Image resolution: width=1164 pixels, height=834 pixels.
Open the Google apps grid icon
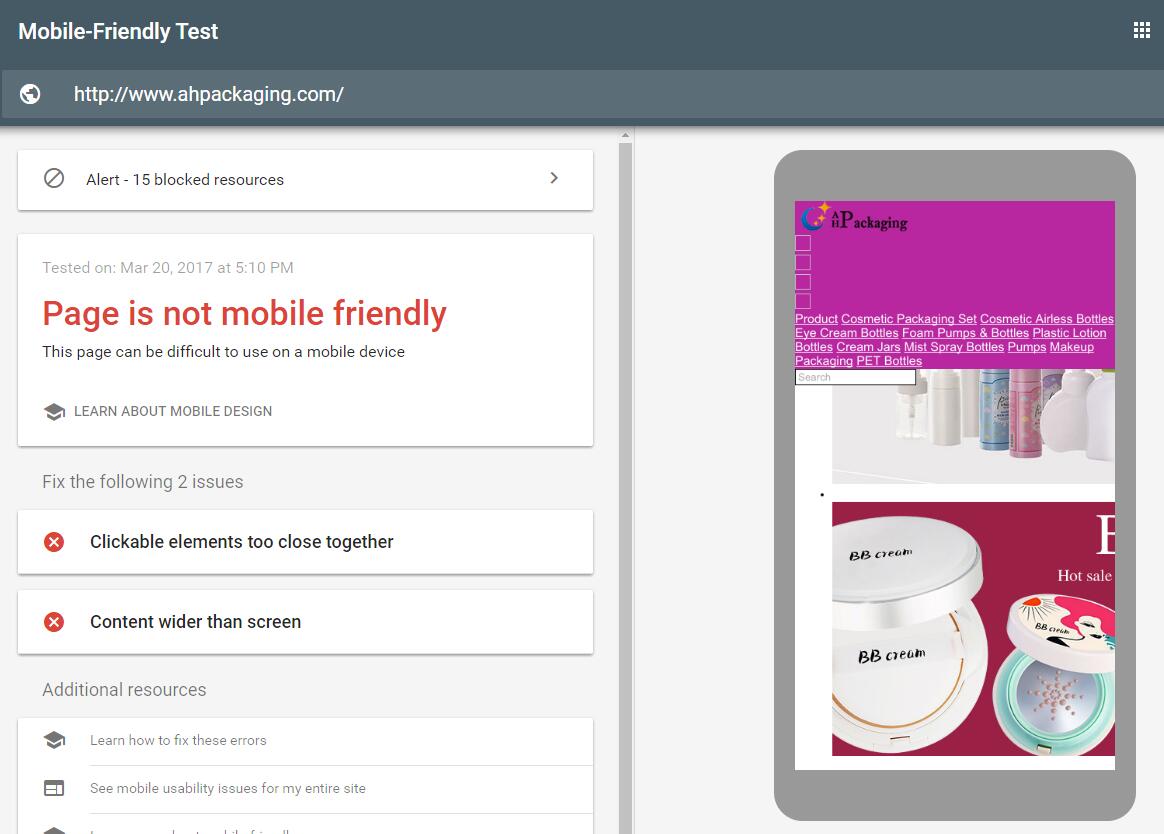coord(1142,30)
